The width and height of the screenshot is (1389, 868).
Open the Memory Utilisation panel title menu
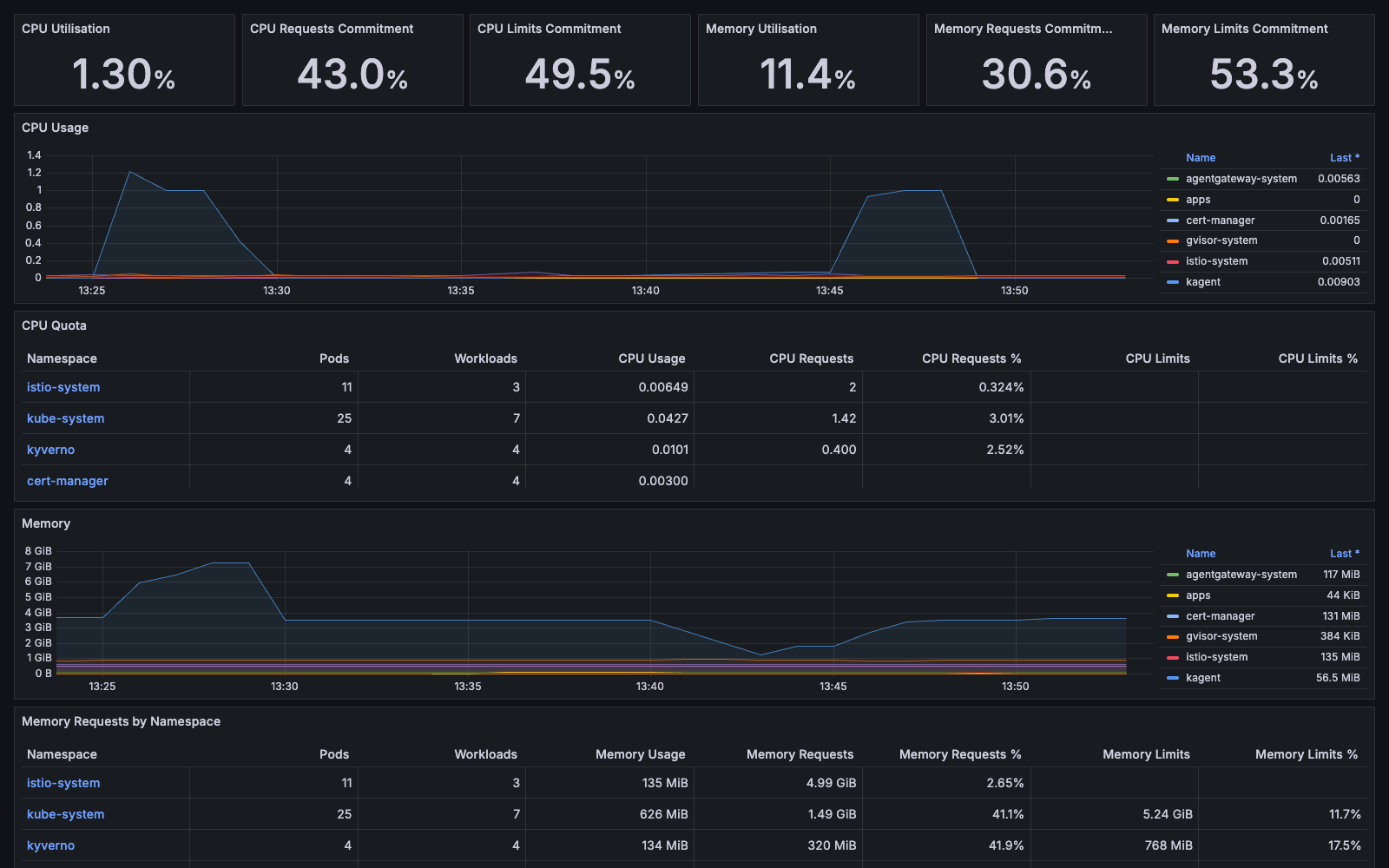click(761, 29)
